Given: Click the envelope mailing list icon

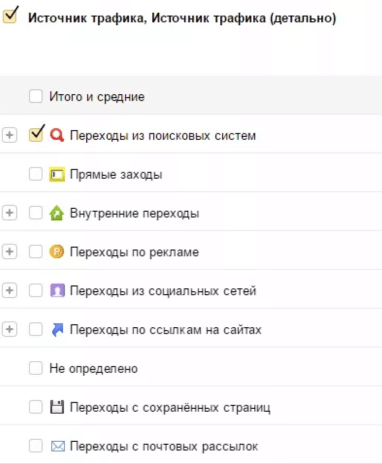Looking at the screenshot, I should 58,446.
